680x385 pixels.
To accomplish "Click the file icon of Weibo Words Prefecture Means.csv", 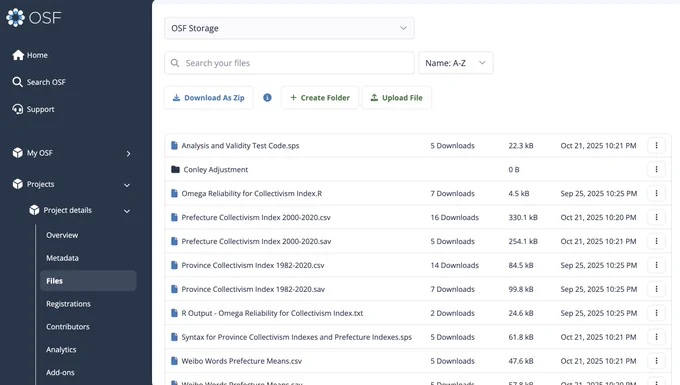I will (174, 361).
